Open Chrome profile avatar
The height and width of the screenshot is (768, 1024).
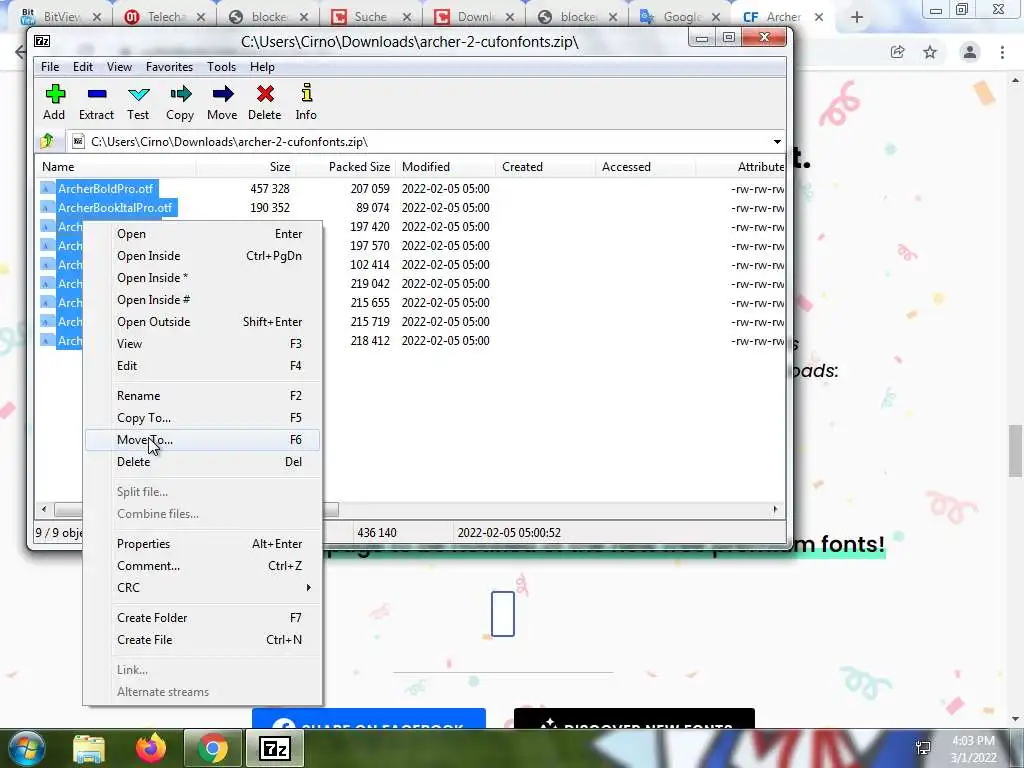pyautogui.click(x=970, y=52)
